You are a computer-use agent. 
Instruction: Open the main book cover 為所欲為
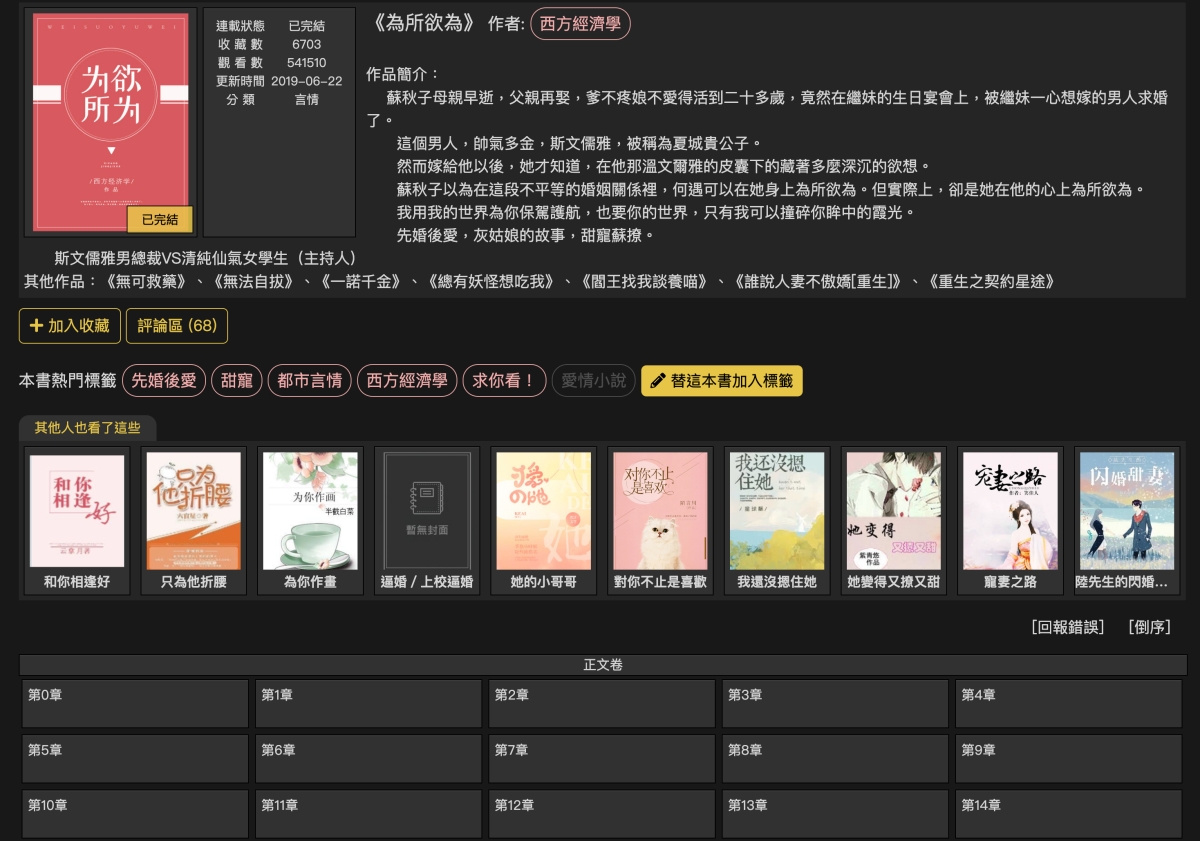(x=111, y=122)
